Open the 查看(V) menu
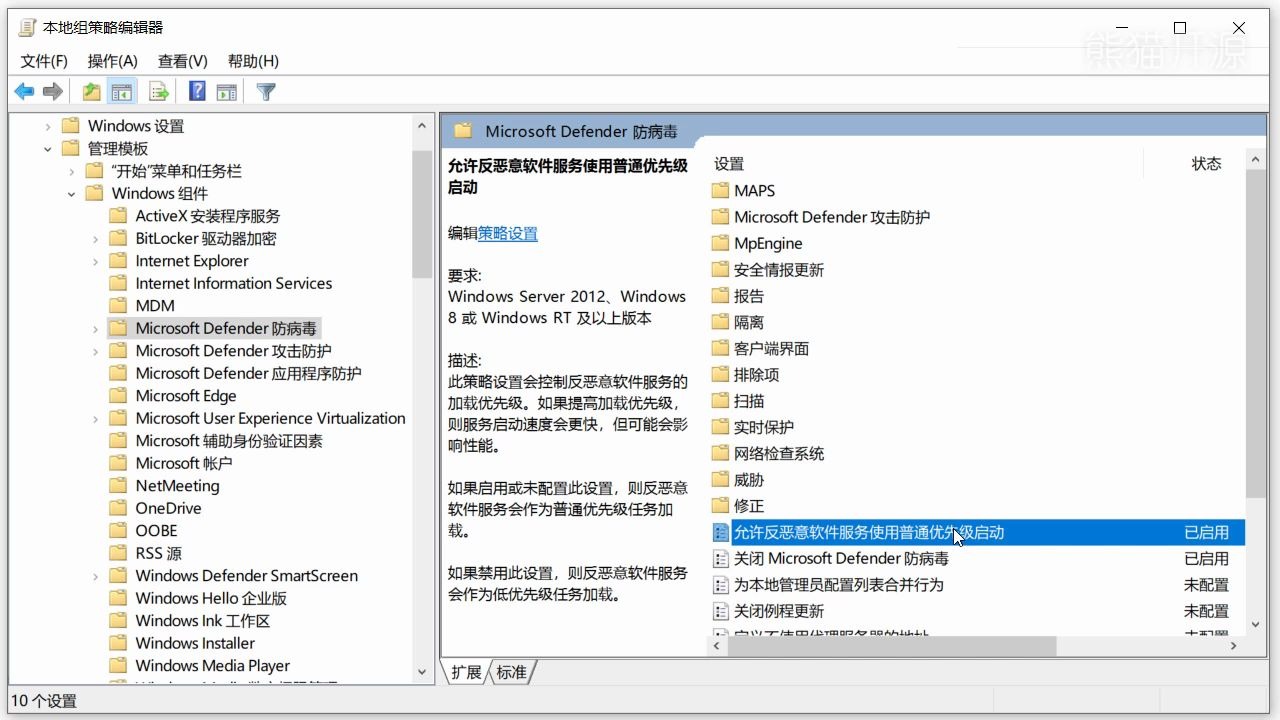This screenshot has width=1280, height=720. point(183,61)
